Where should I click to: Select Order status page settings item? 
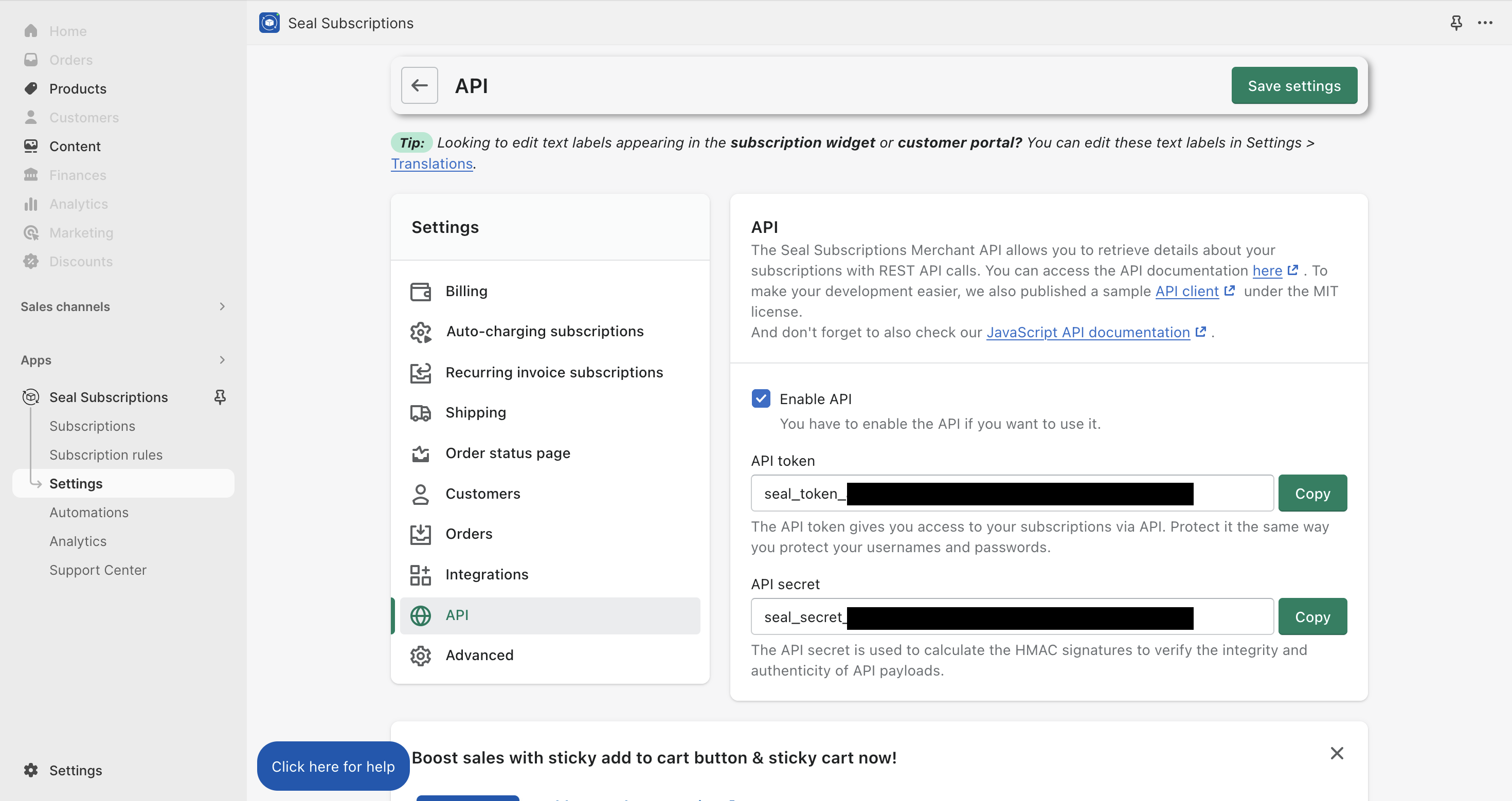pos(507,453)
